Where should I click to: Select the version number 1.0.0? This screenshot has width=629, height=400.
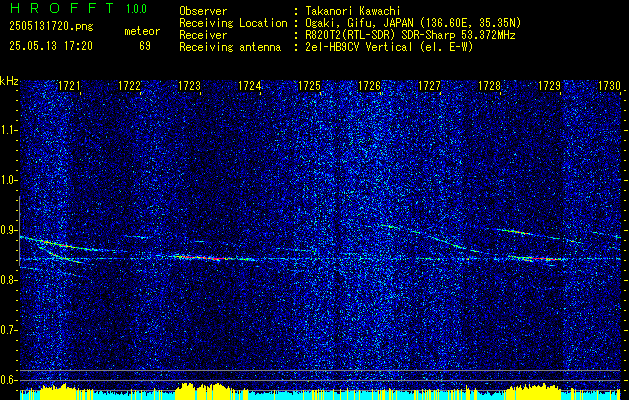(136, 9)
